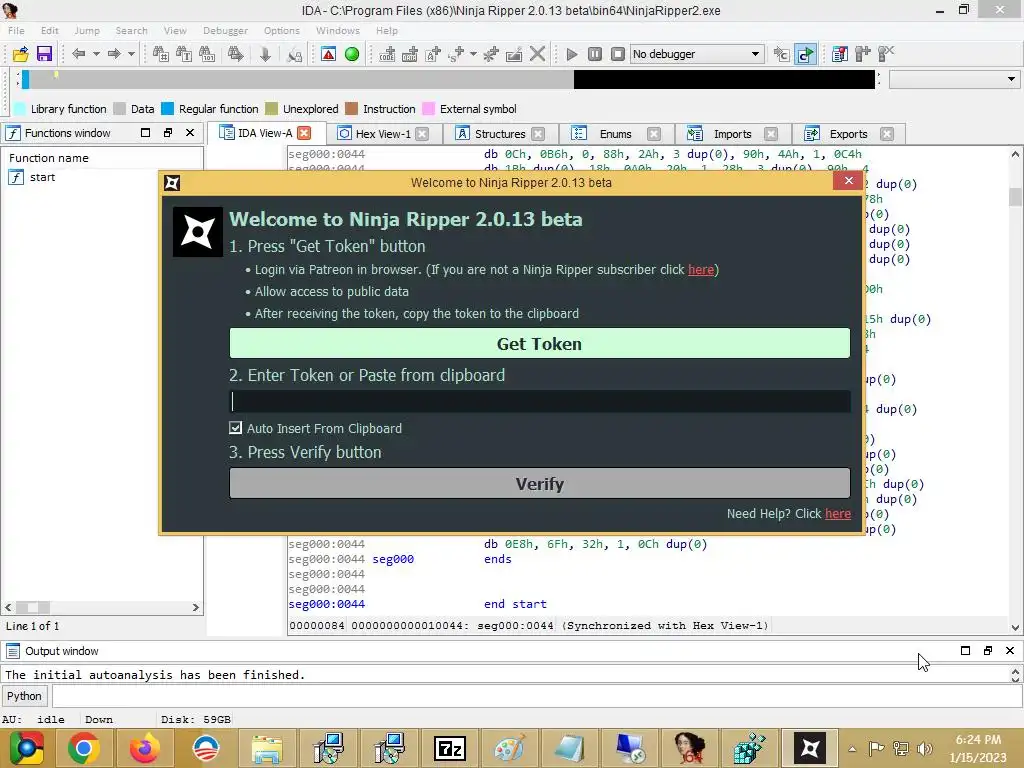1024x768 pixels.
Task: Click the breakpoint list toolbar icon
Action: coord(840,54)
